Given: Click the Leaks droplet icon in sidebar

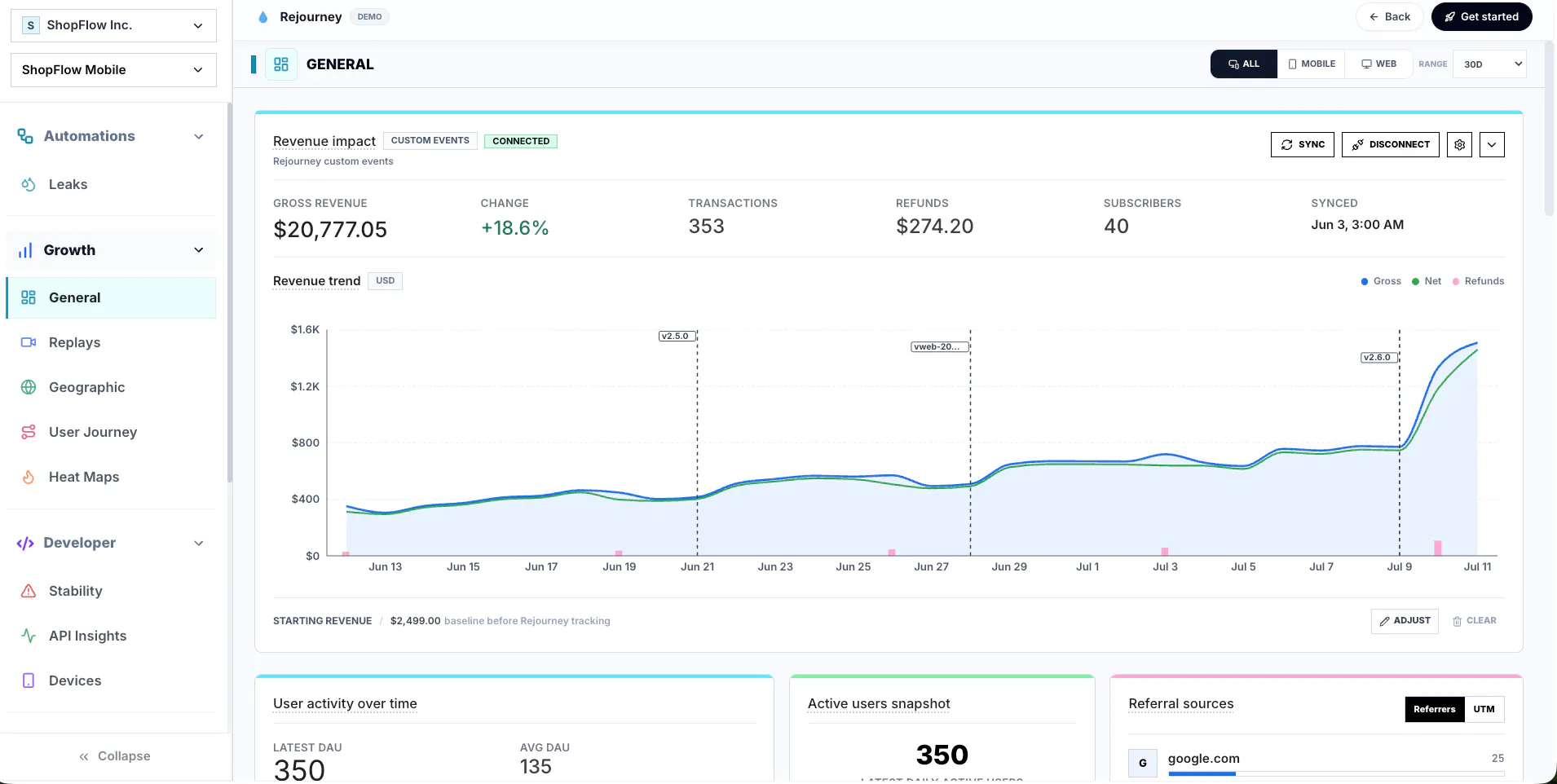Looking at the screenshot, I should click(x=29, y=184).
